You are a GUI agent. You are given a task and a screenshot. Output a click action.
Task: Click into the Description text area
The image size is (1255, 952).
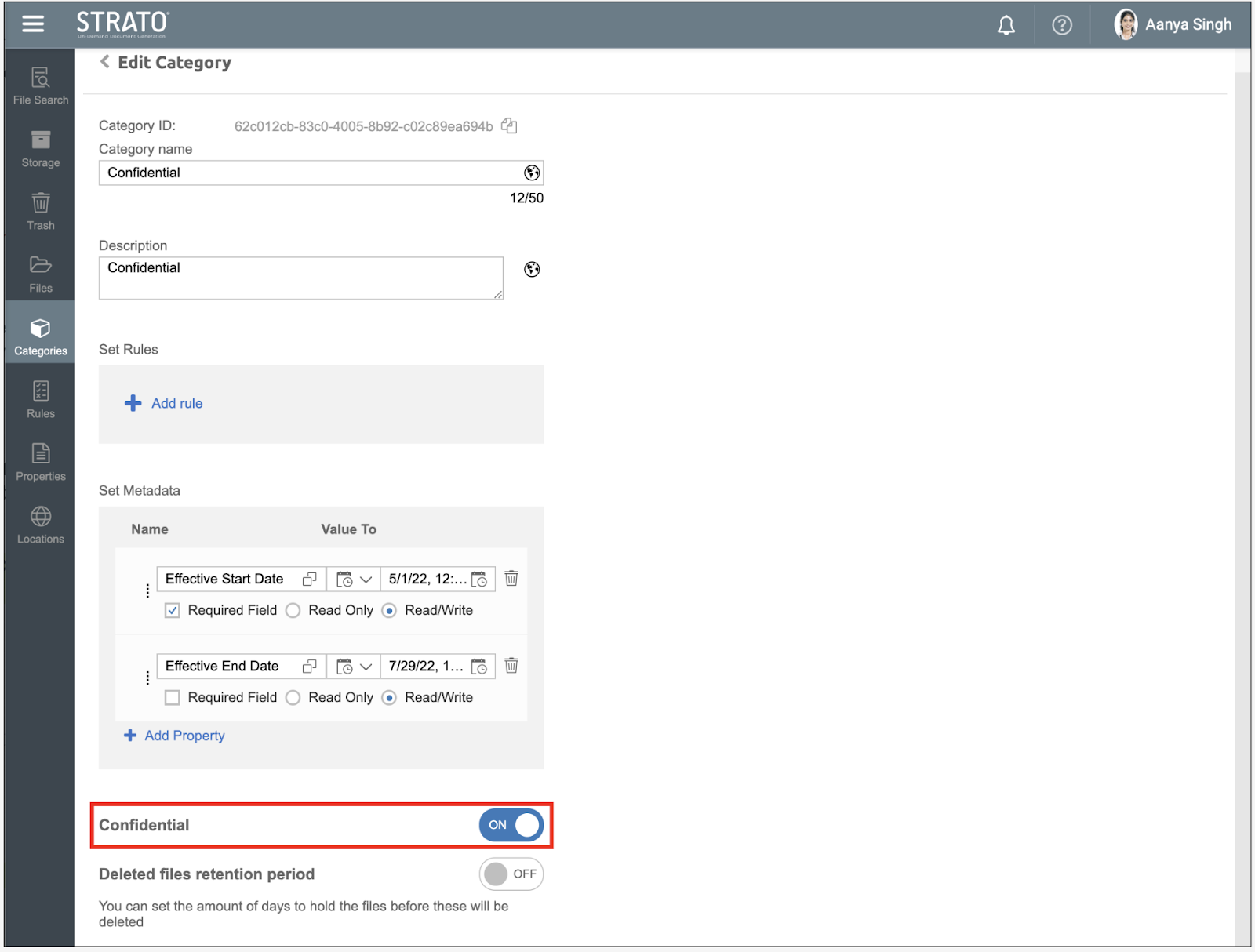pyautogui.click(x=300, y=278)
